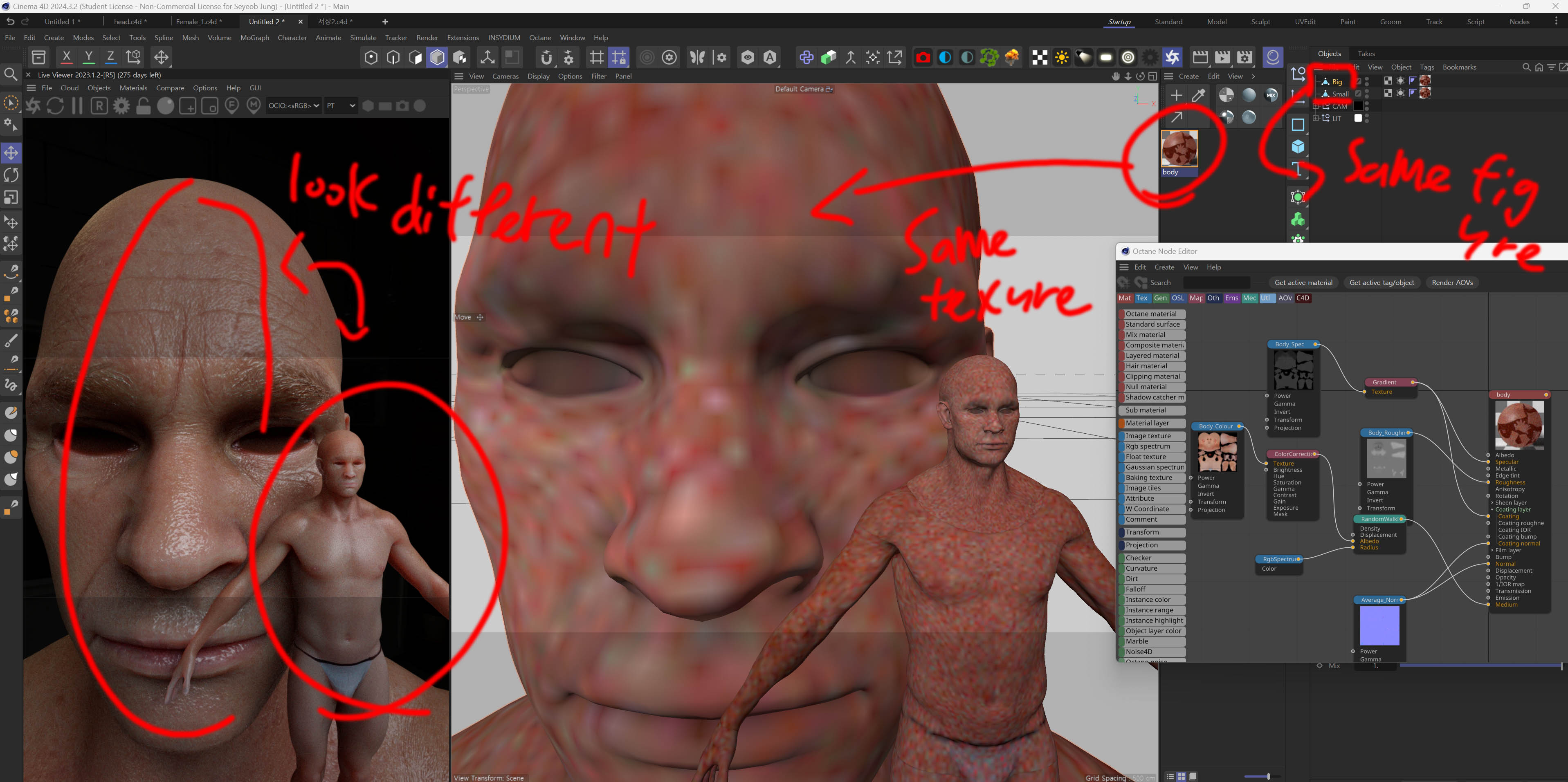Click the render region R icon
The image size is (1568, 782).
click(99, 106)
